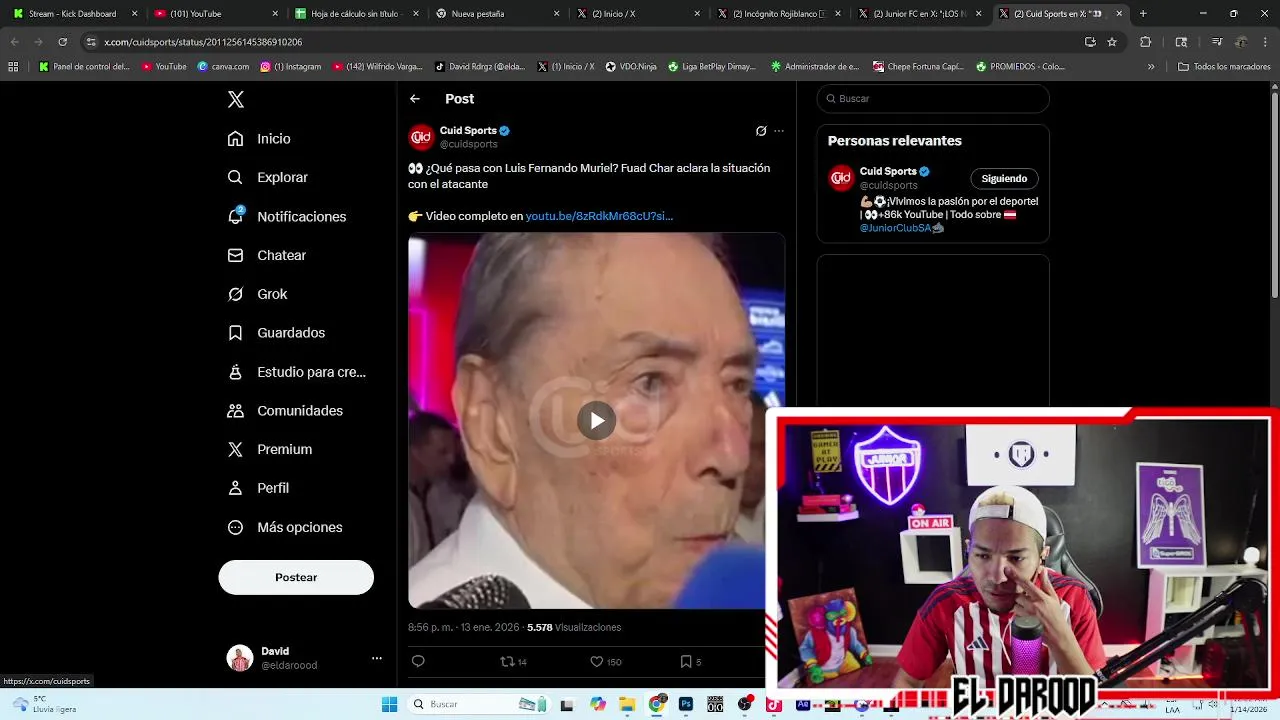Image resolution: width=1280 pixels, height=720 pixels.
Task: Open account menu dots next to David
Action: [x=377, y=658]
